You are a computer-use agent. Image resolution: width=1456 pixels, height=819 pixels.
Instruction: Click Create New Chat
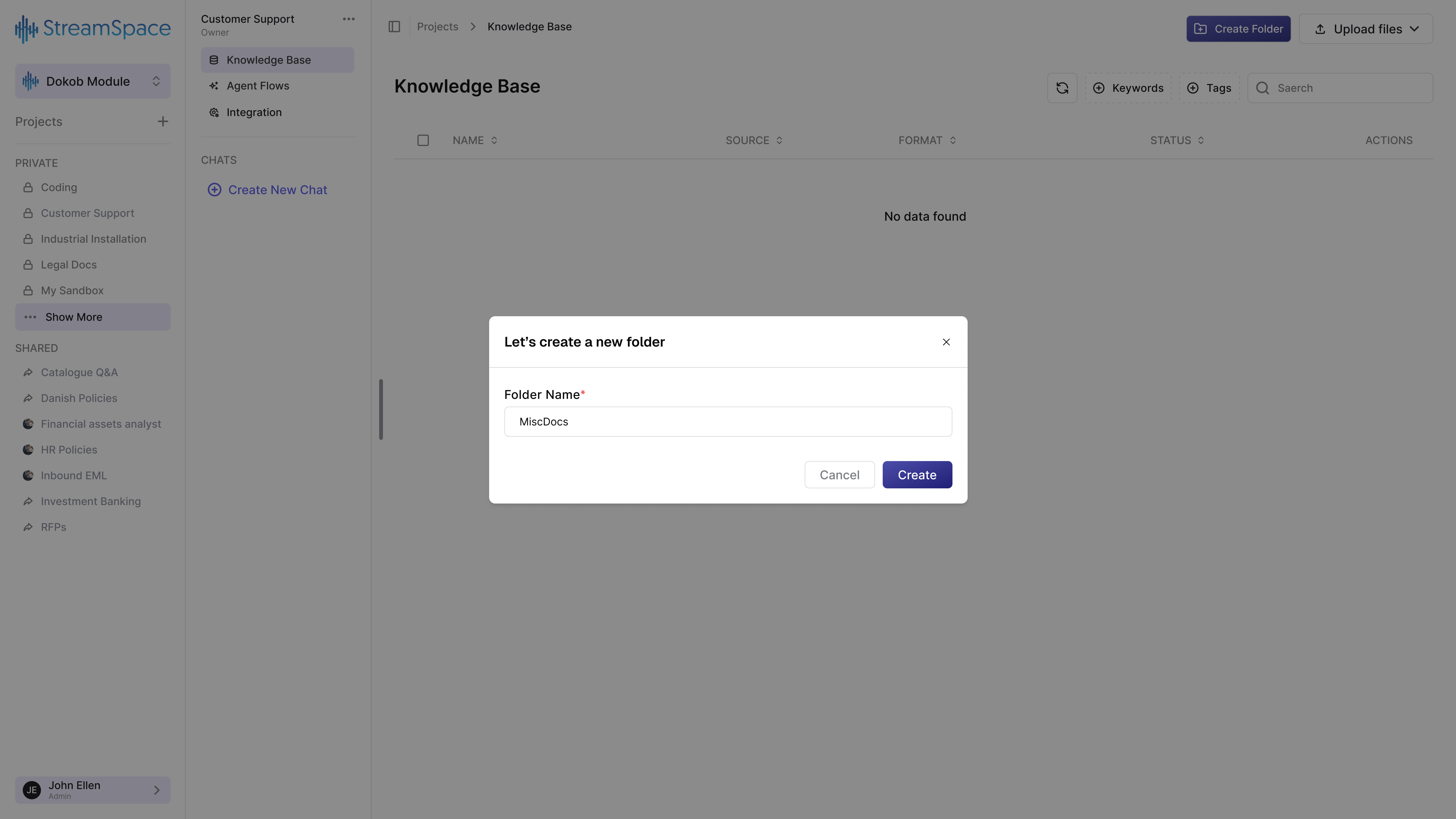[x=267, y=190]
